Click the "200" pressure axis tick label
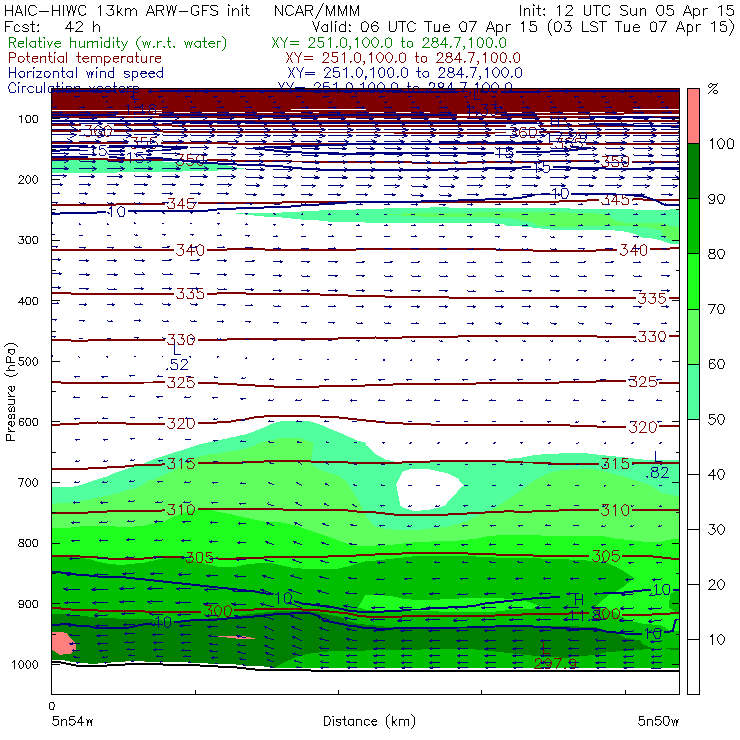Image resolution: width=740 pixels, height=740 pixels. (28, 180)
